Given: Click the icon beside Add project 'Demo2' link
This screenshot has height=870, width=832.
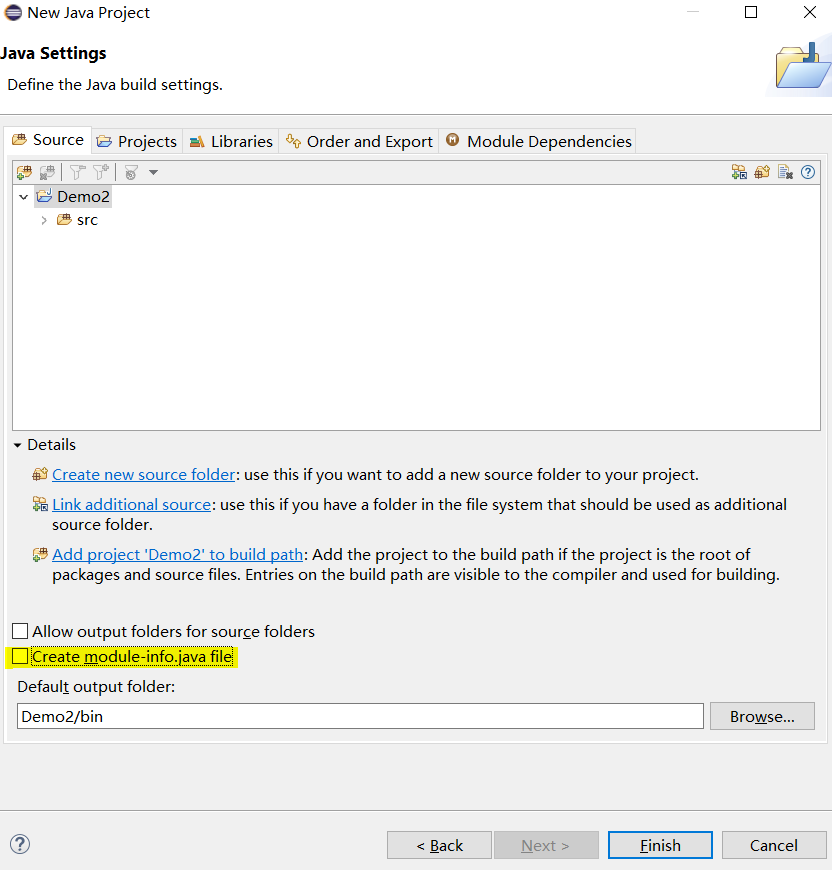Looking at the screenshot, I should click(x=40, y=554).
